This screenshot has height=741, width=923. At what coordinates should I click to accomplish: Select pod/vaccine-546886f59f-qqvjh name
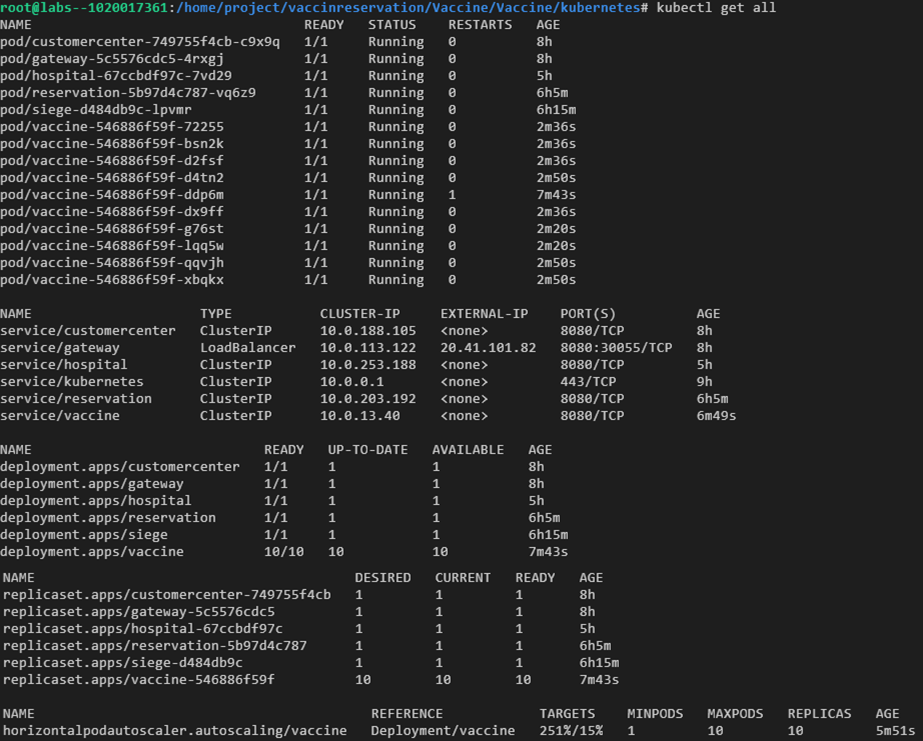(x=112, y=263)
